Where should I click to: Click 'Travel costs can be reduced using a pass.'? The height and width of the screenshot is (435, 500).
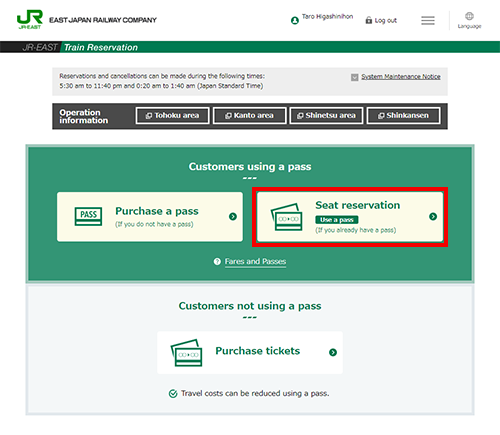point(255,394)
